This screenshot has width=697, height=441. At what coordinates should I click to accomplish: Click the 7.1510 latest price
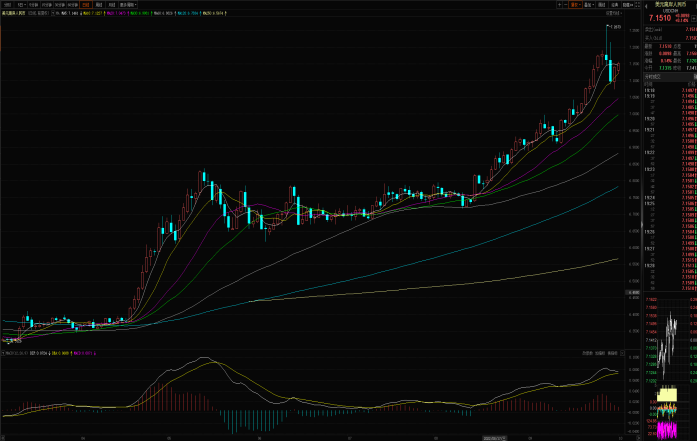coord(660,18)
